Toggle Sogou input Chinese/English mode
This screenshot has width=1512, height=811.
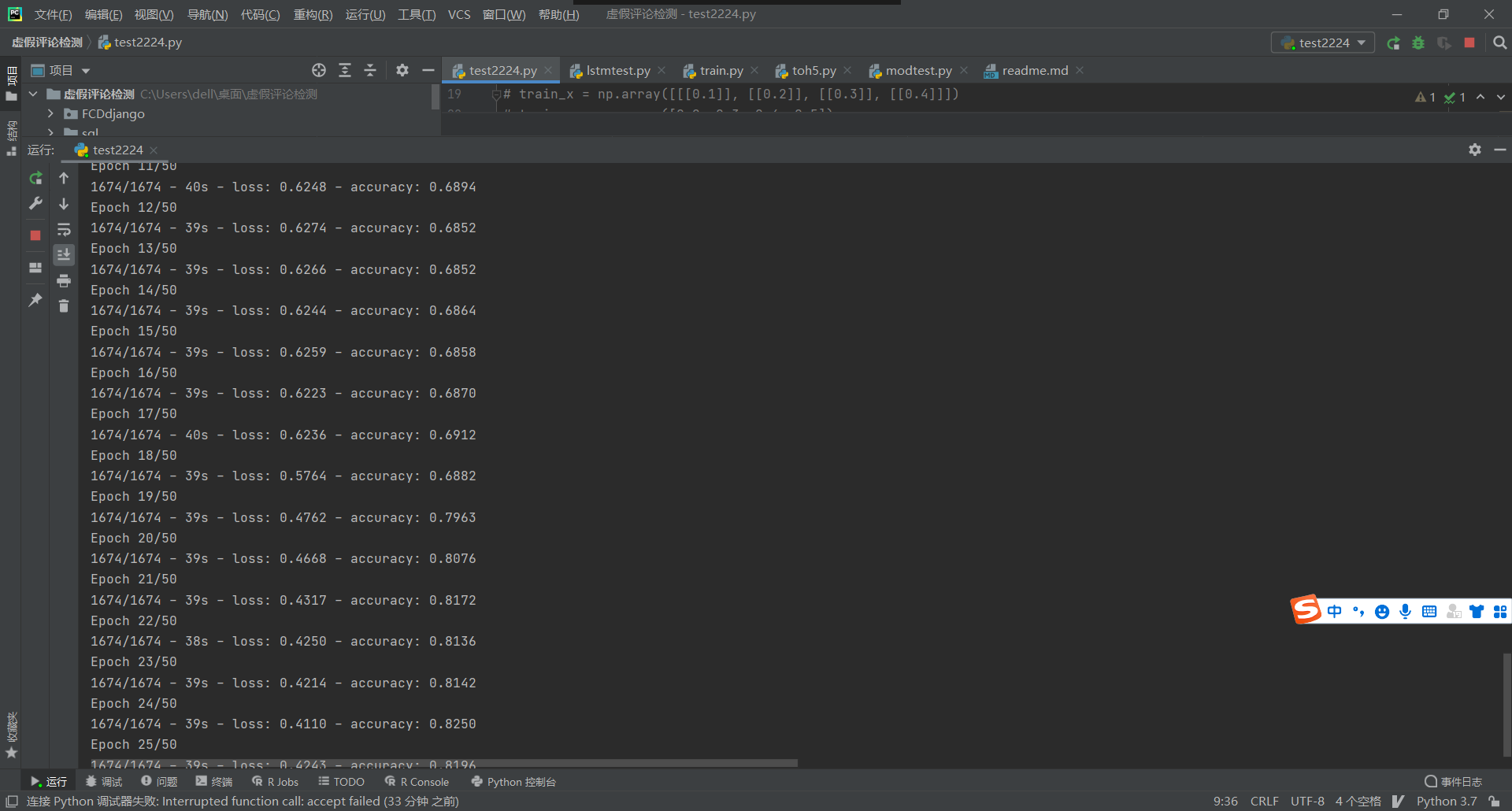tap(1334, 612)
